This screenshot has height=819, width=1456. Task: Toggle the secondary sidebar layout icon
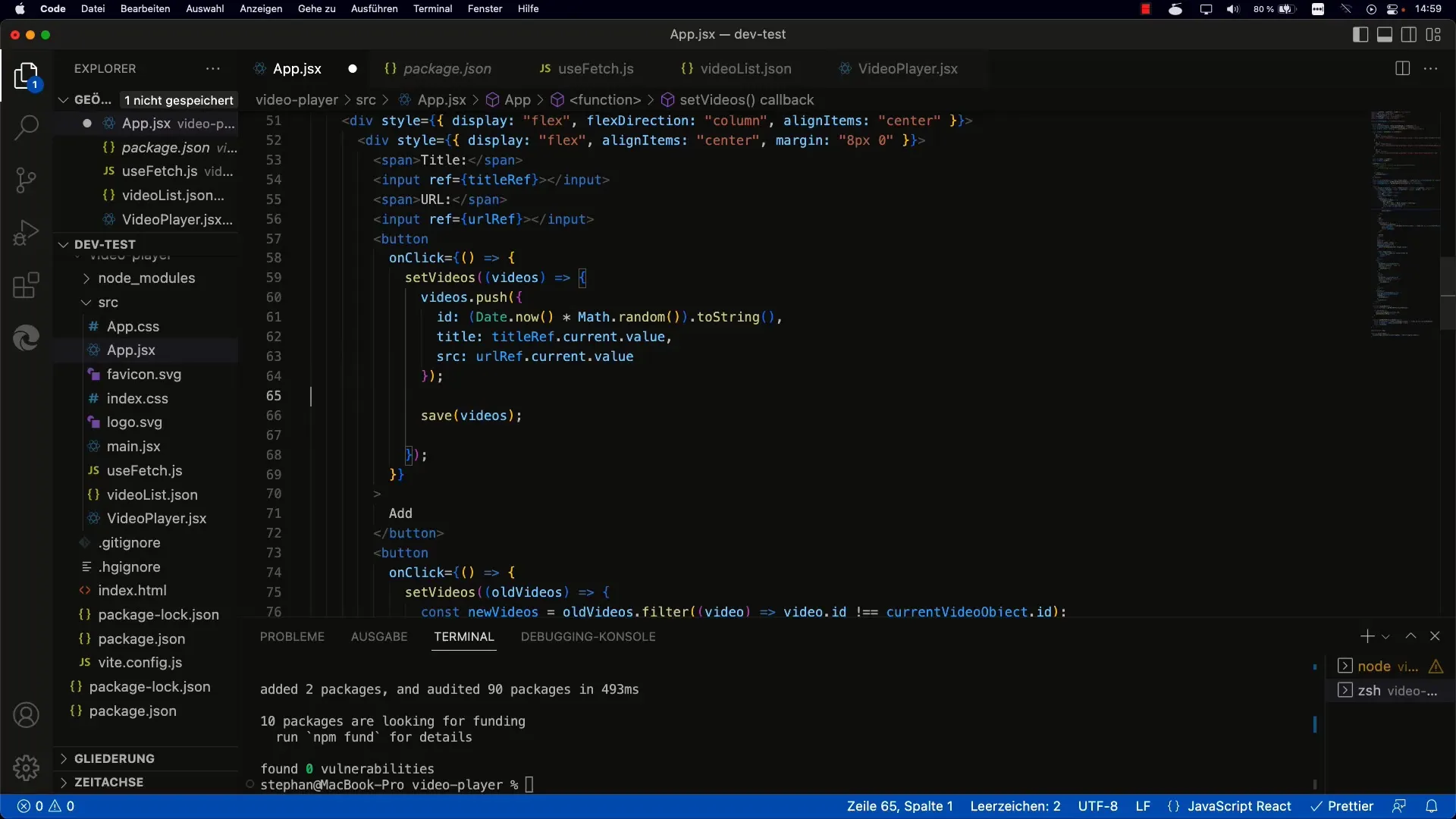1409,34
